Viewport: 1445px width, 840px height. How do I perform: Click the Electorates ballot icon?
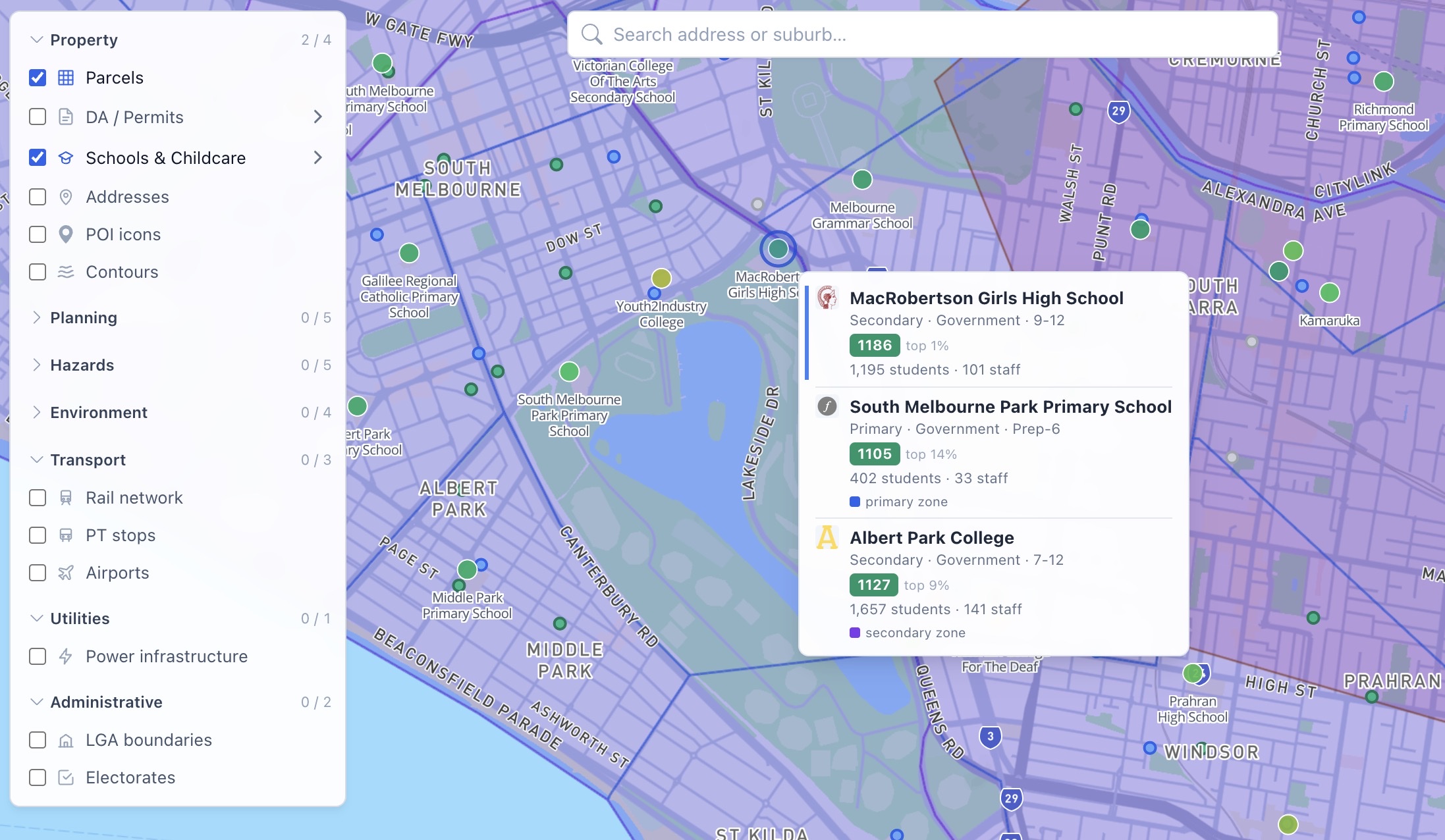point(66,777)
